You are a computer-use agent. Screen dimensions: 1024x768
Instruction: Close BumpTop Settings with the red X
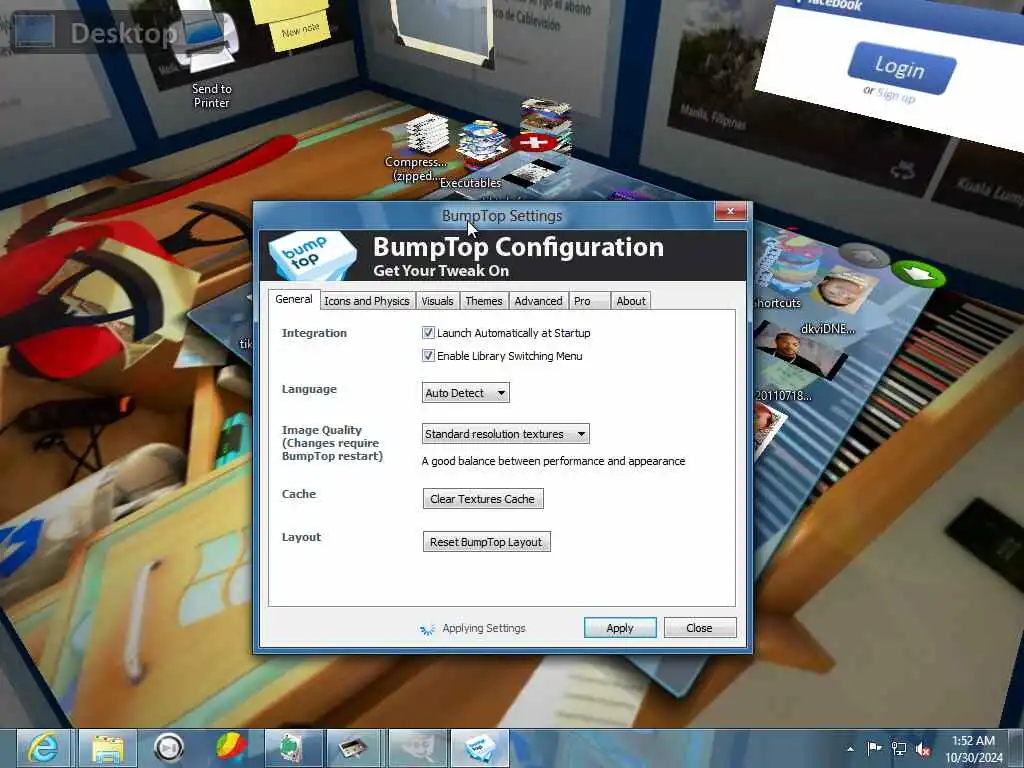coord(730,212)
